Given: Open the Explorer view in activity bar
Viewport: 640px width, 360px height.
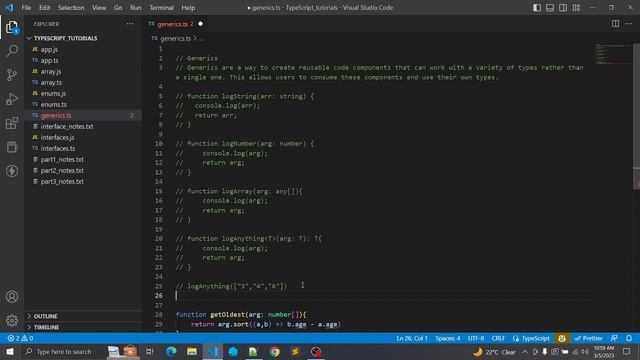Looking at the screenshot, I should click(12, 27).
